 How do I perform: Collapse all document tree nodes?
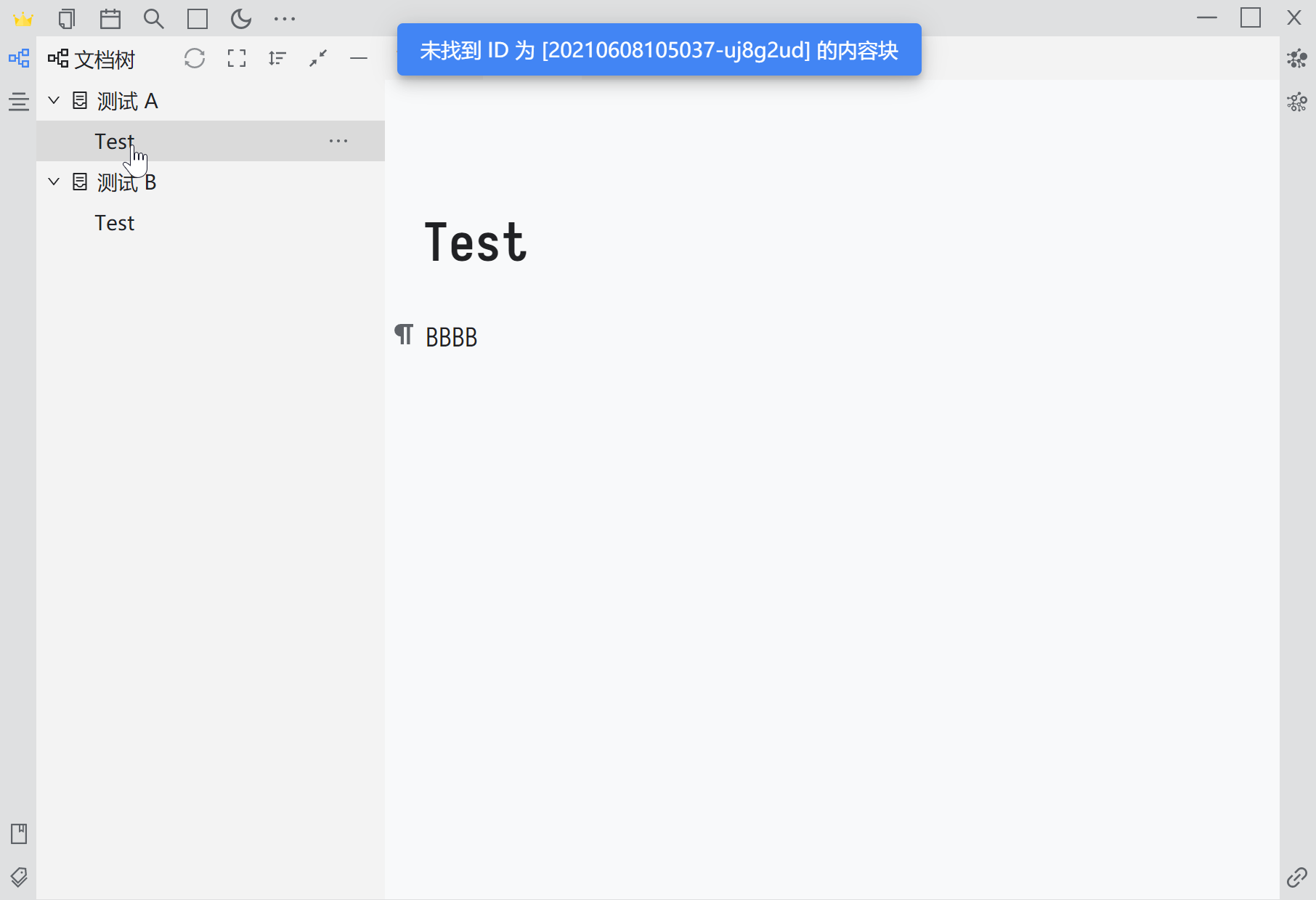tap(318, 58)
